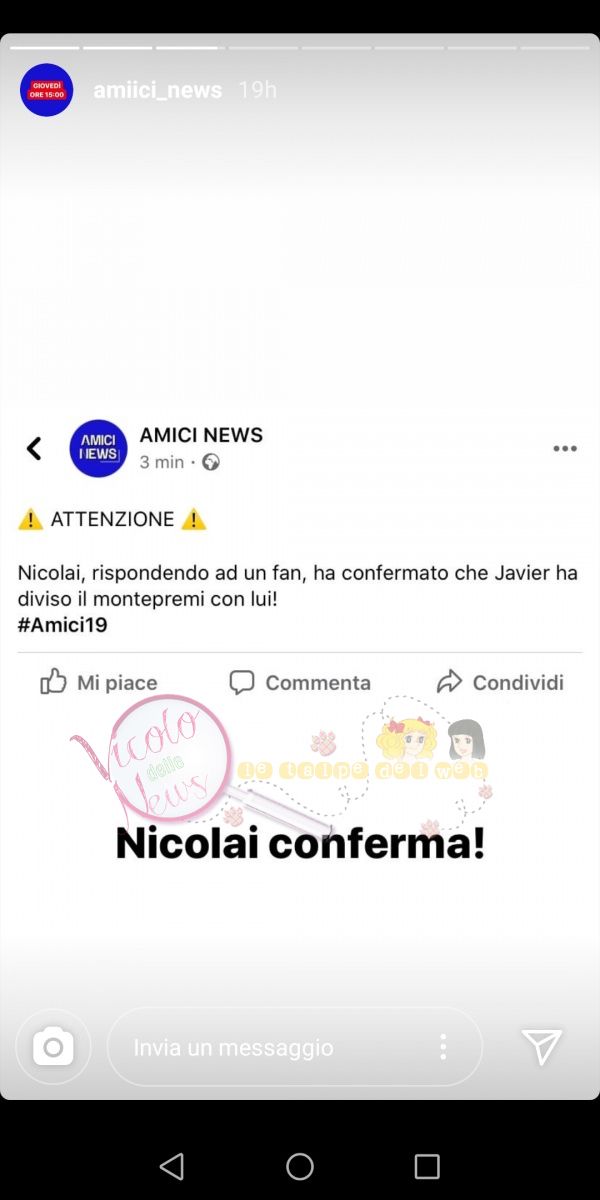Tap the AMICI NEWS page name
The width and height of the screenshot is (600, 1200).
[x=201, y=435]
